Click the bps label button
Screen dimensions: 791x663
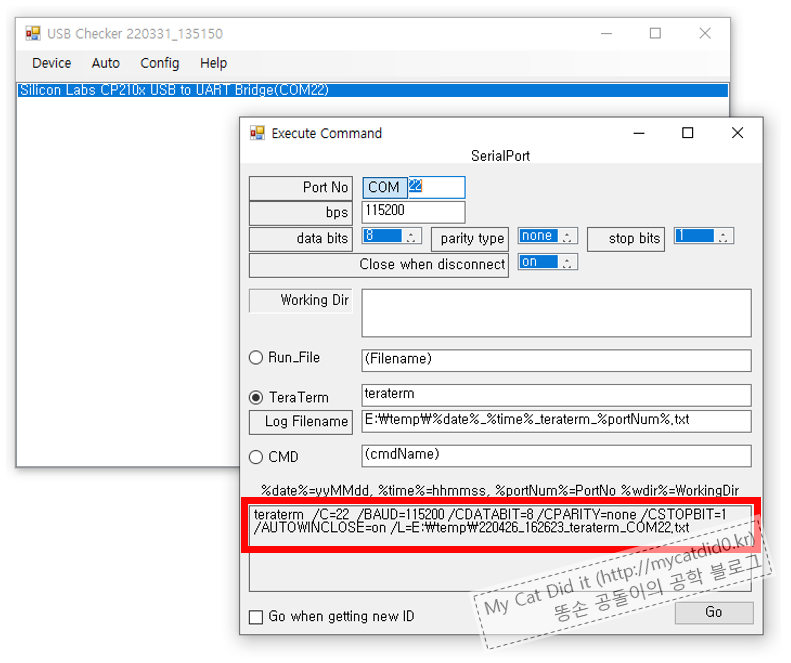tap(301, 213)
